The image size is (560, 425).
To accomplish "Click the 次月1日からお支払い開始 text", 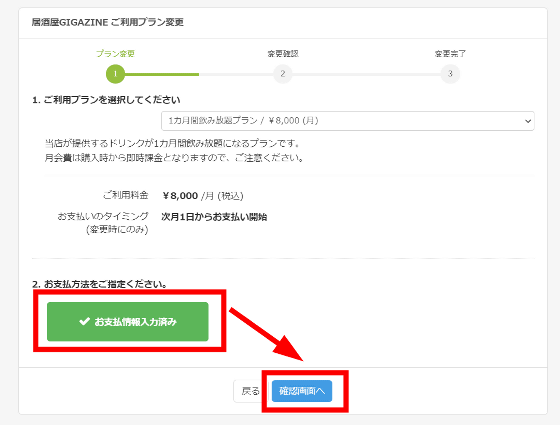I will point(214,217).
